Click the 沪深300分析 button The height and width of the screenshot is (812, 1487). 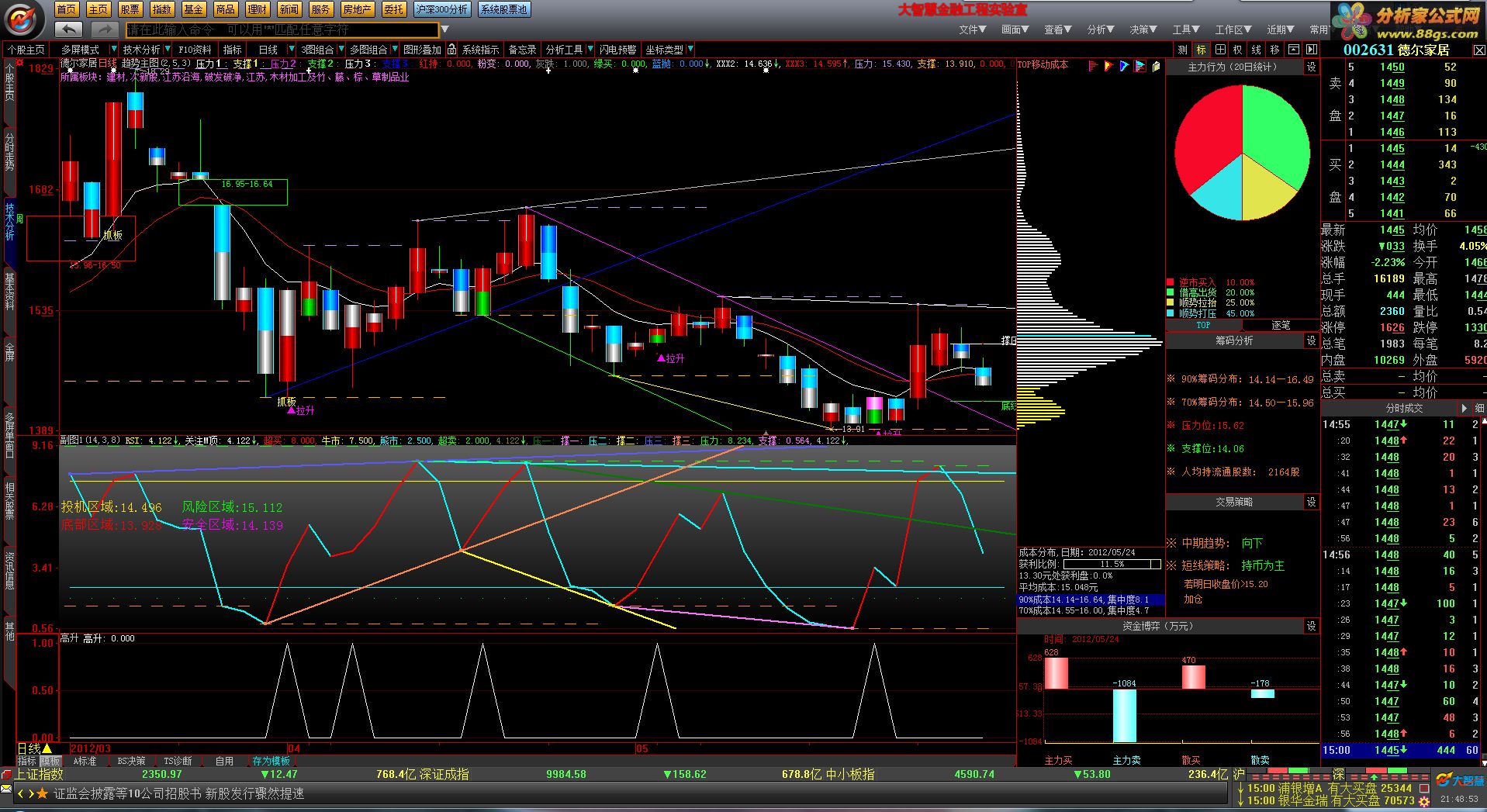click(442, 9)
